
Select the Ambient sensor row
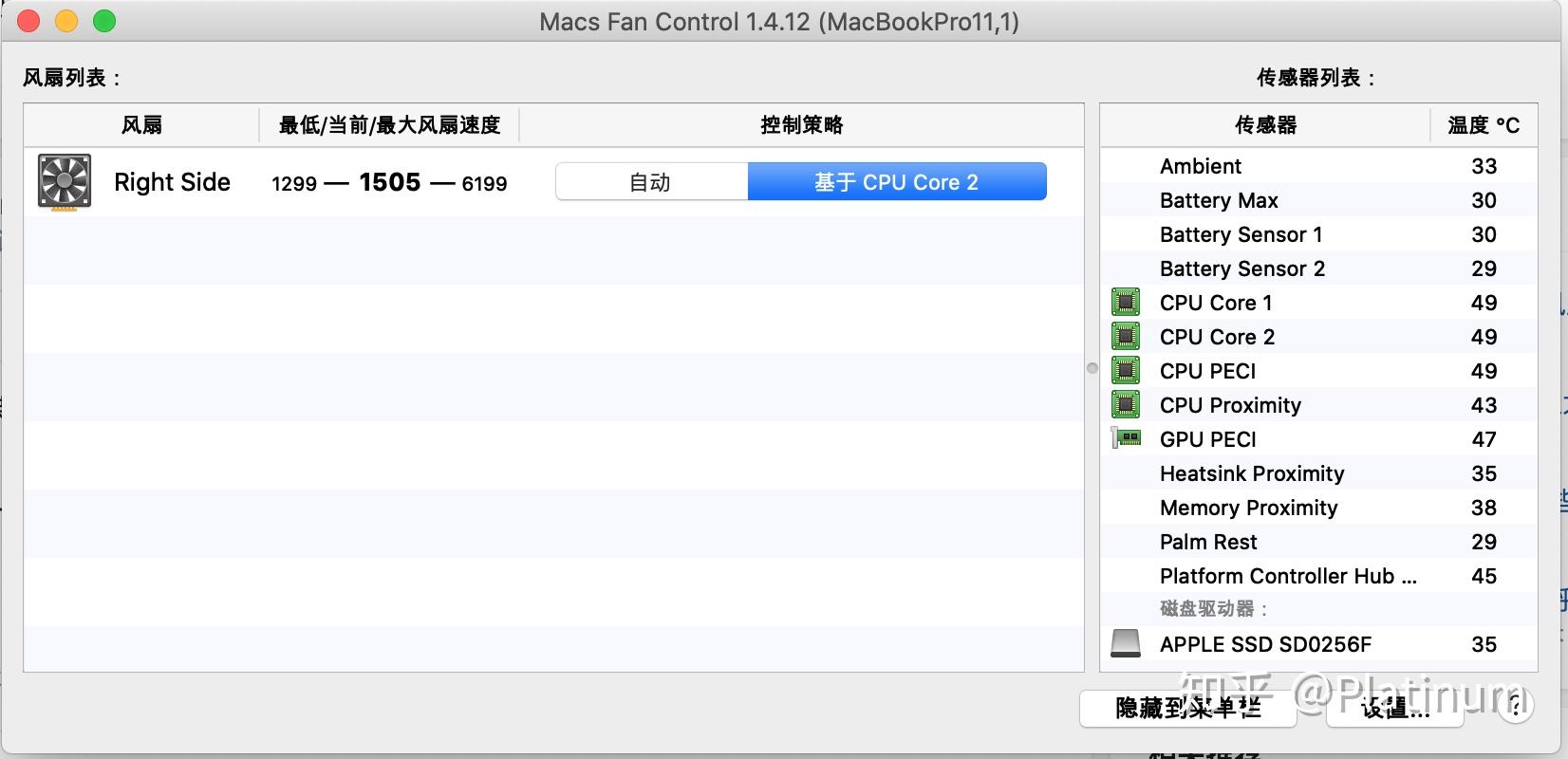click(x=1318, y=166)
